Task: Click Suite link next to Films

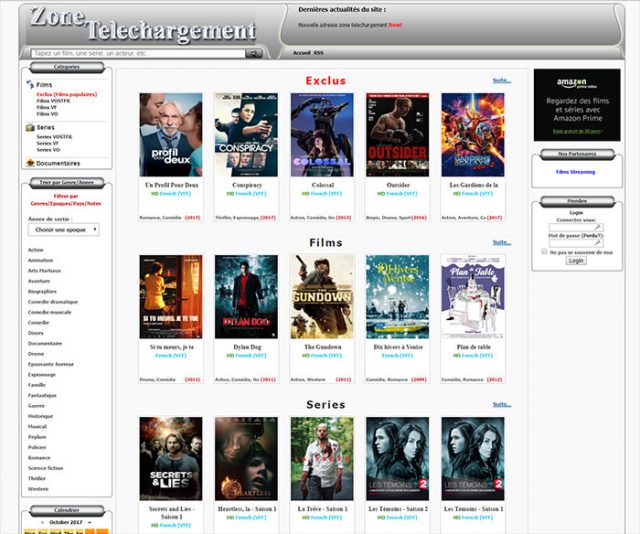Action: tap(502, 243)
